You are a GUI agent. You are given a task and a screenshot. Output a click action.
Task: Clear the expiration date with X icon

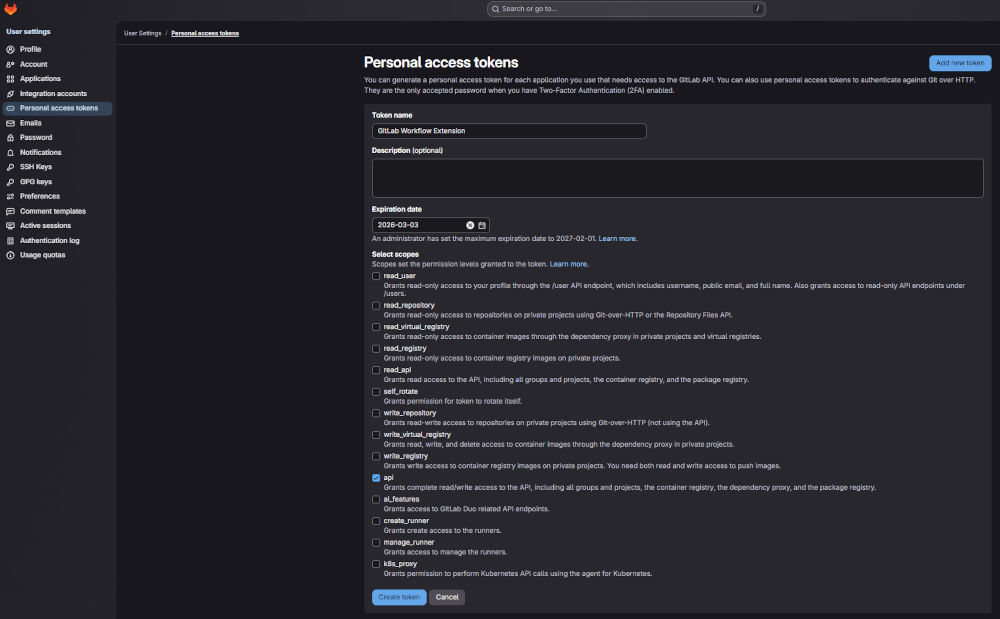(x=470, y=225)
